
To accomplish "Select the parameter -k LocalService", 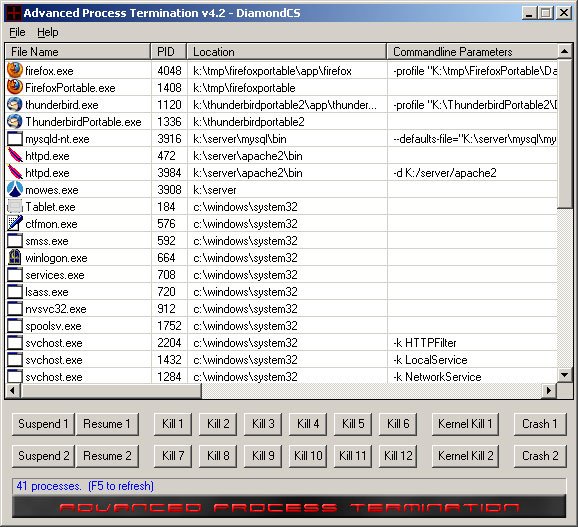I will click(430, 360).
